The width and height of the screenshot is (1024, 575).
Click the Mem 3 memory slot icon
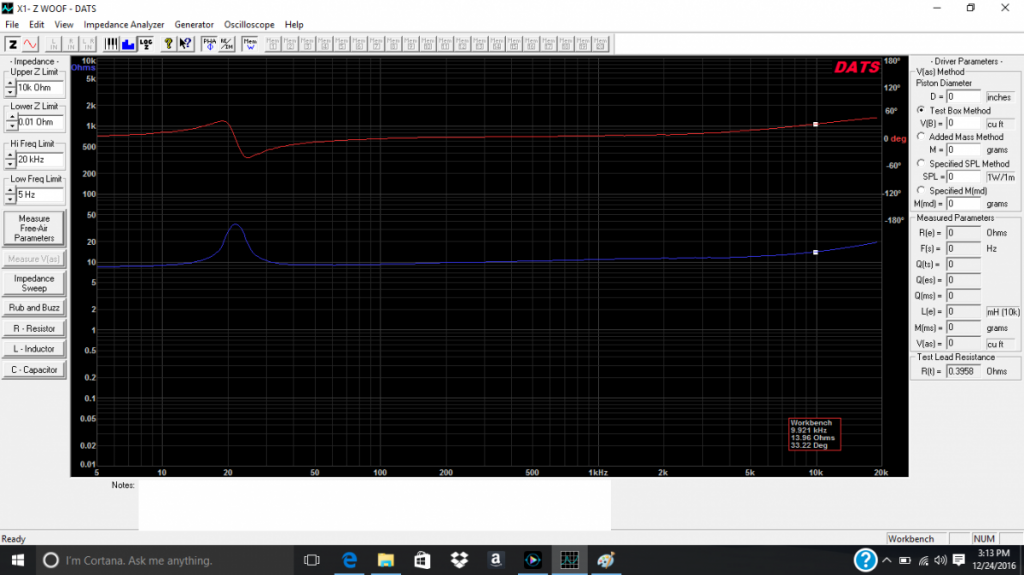(x=307, y=44)
